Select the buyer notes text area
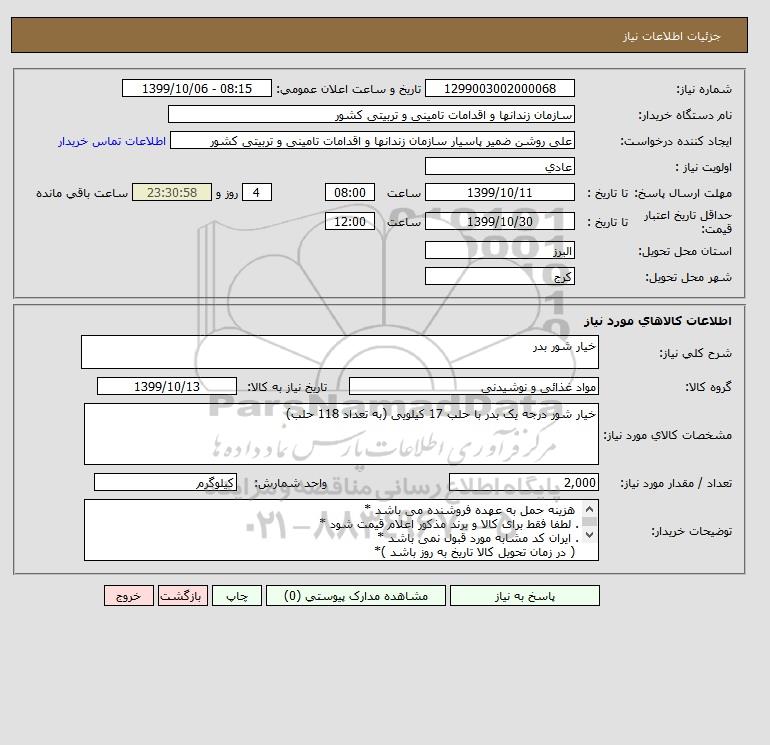Screen dimensions: 770x745 click(x=341, y=530)
